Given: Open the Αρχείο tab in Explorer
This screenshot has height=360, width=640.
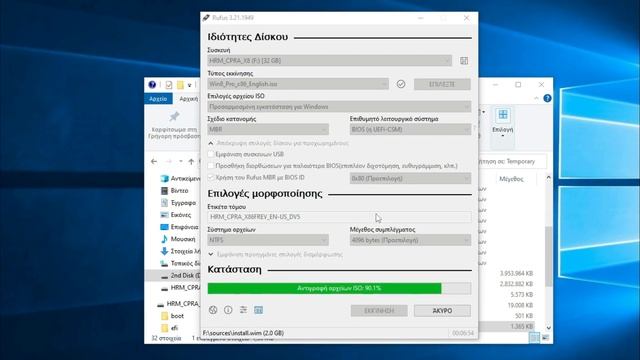Looking at the screenshot, I should click(158, 99).
